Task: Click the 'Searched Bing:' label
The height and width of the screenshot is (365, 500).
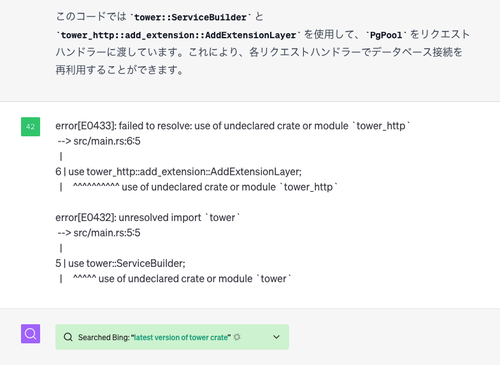Action: pos(104,337)
